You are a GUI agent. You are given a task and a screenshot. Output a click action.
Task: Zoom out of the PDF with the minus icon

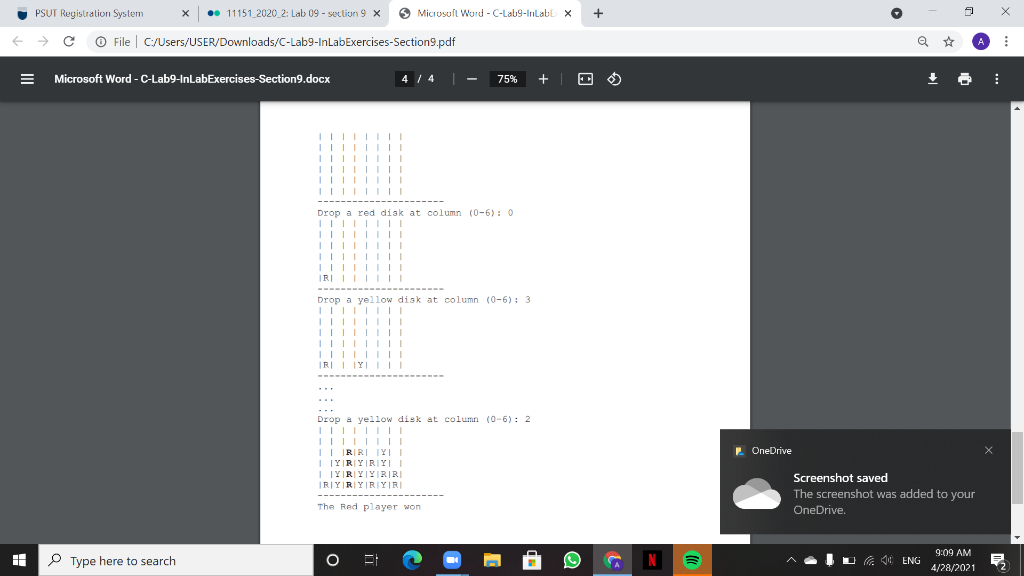469,79
